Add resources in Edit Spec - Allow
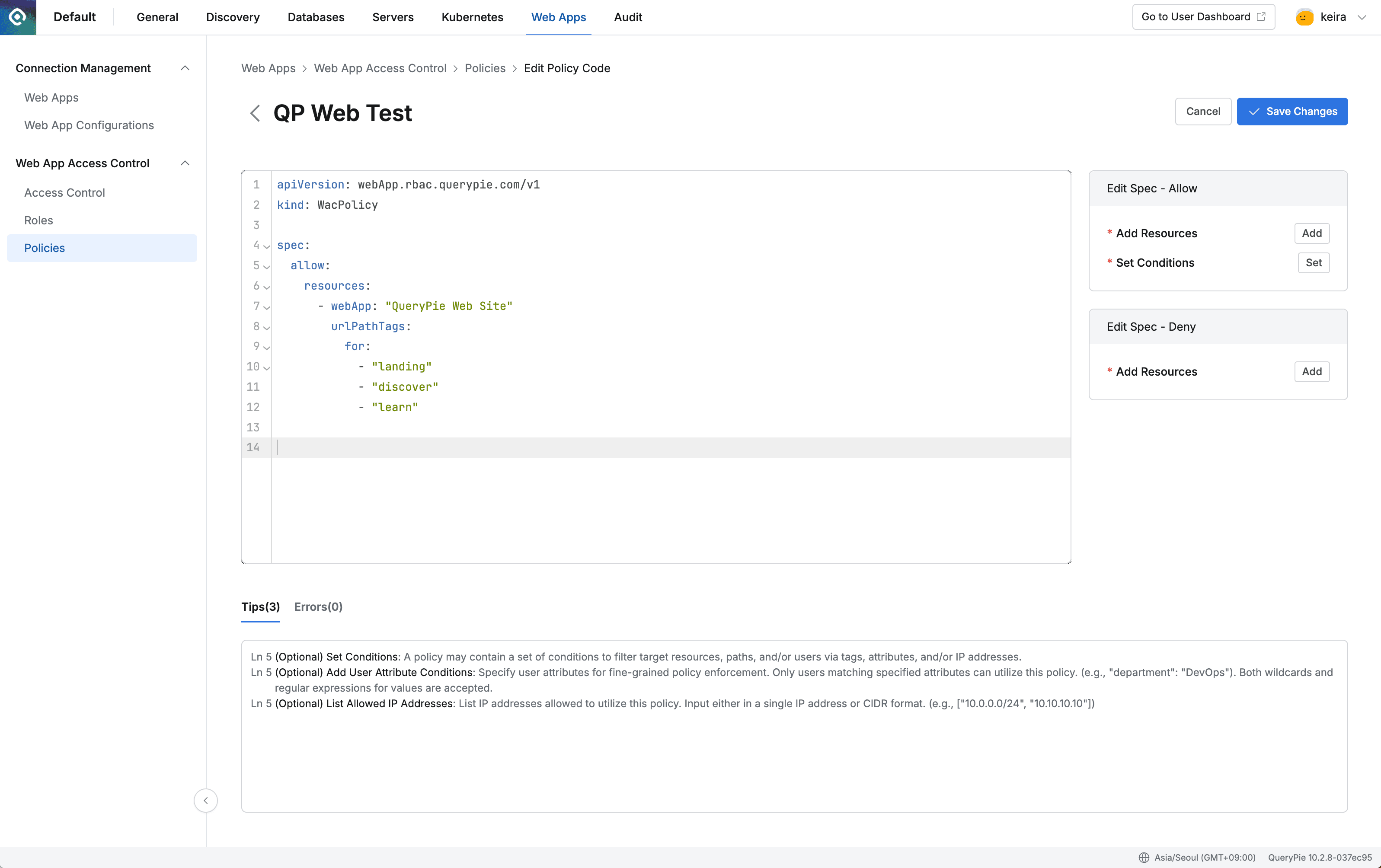 [x=1312, y=233]
